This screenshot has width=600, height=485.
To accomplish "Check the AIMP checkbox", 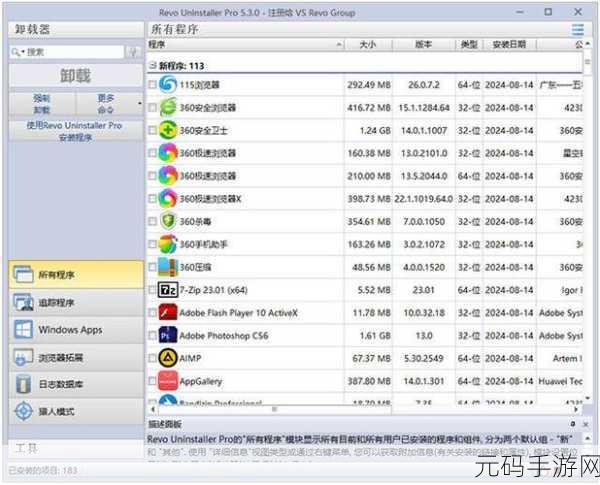I will click(152, 358).
